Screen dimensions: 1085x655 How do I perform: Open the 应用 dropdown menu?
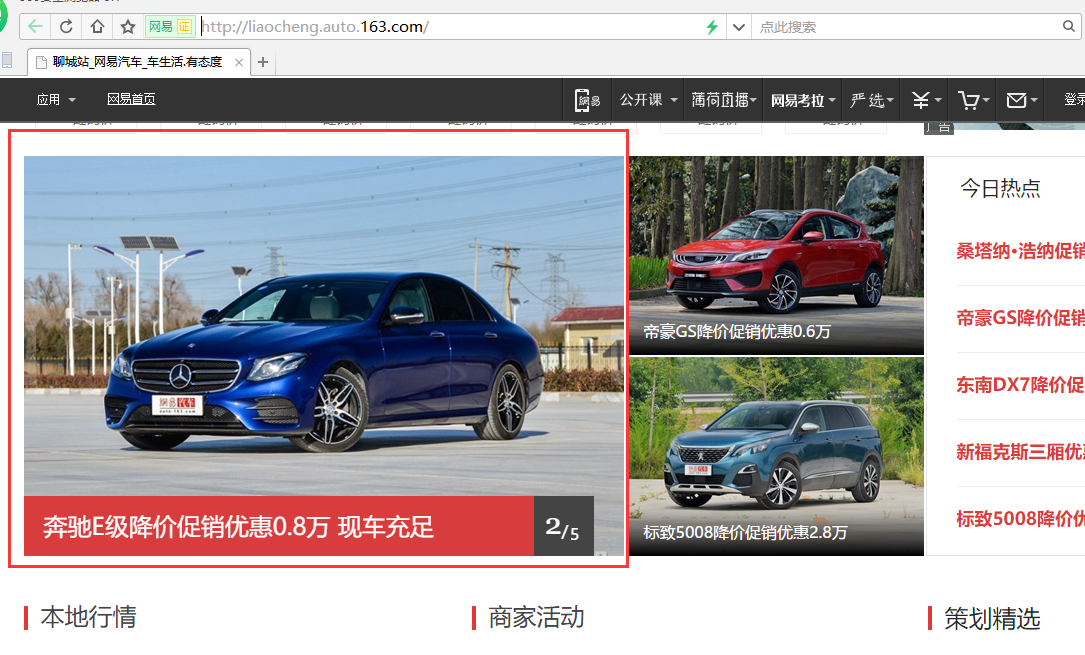click(56, 100)
